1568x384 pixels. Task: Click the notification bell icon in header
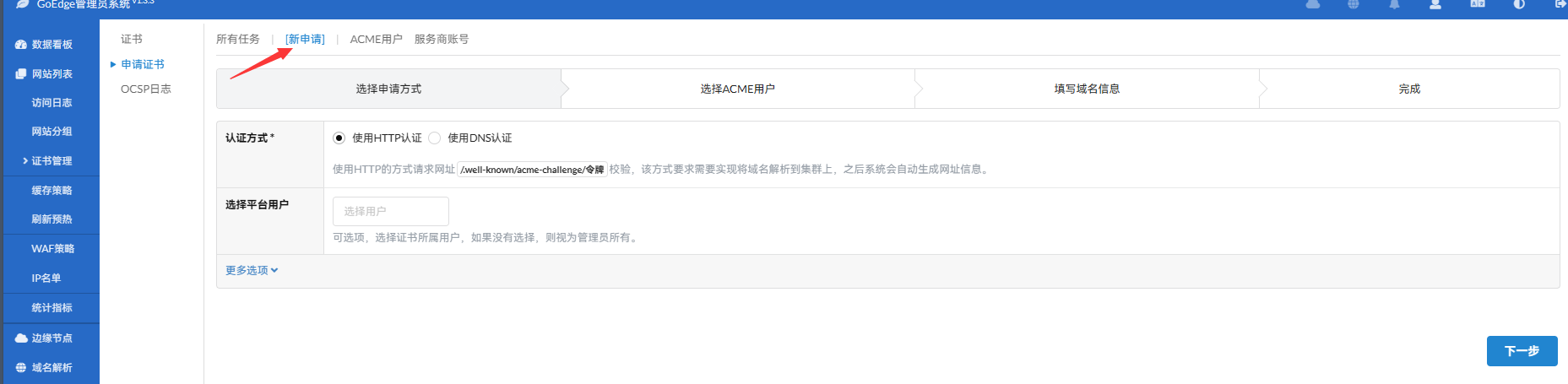(x=1394, y=4)
